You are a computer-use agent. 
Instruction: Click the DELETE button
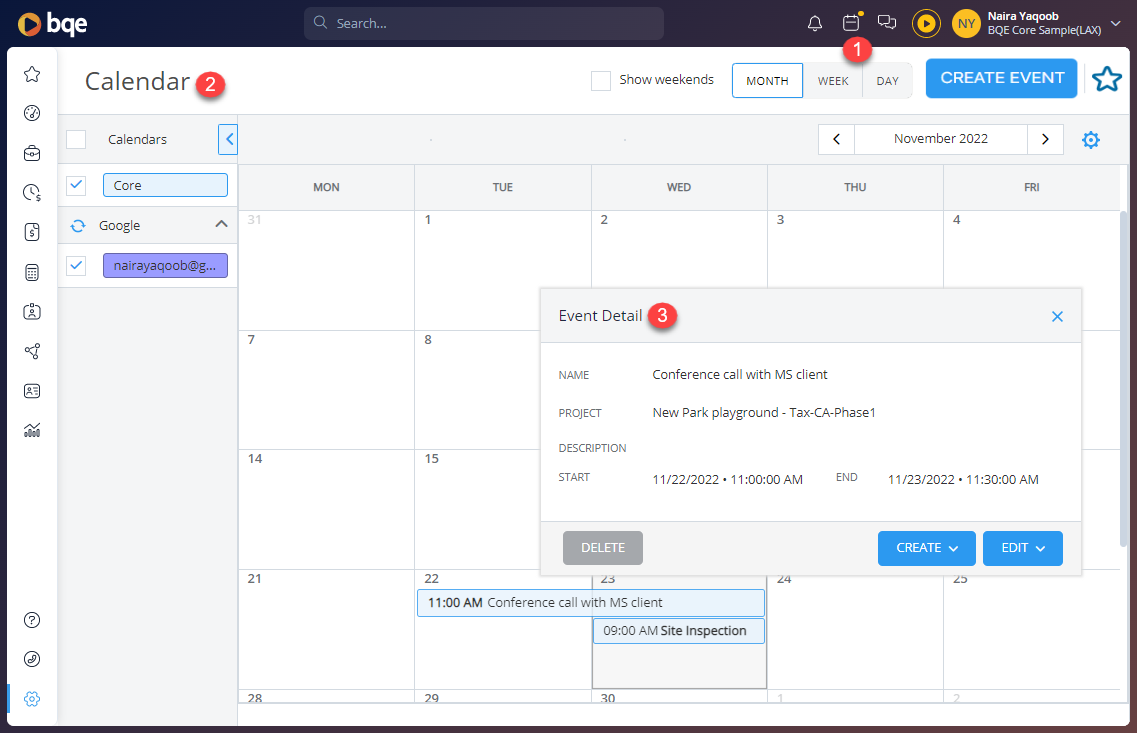tap(603, 548)
